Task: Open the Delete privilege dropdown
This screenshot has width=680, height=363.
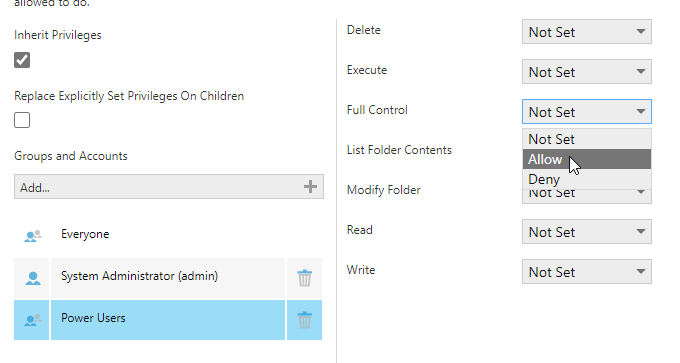Action: pos(586,32)
